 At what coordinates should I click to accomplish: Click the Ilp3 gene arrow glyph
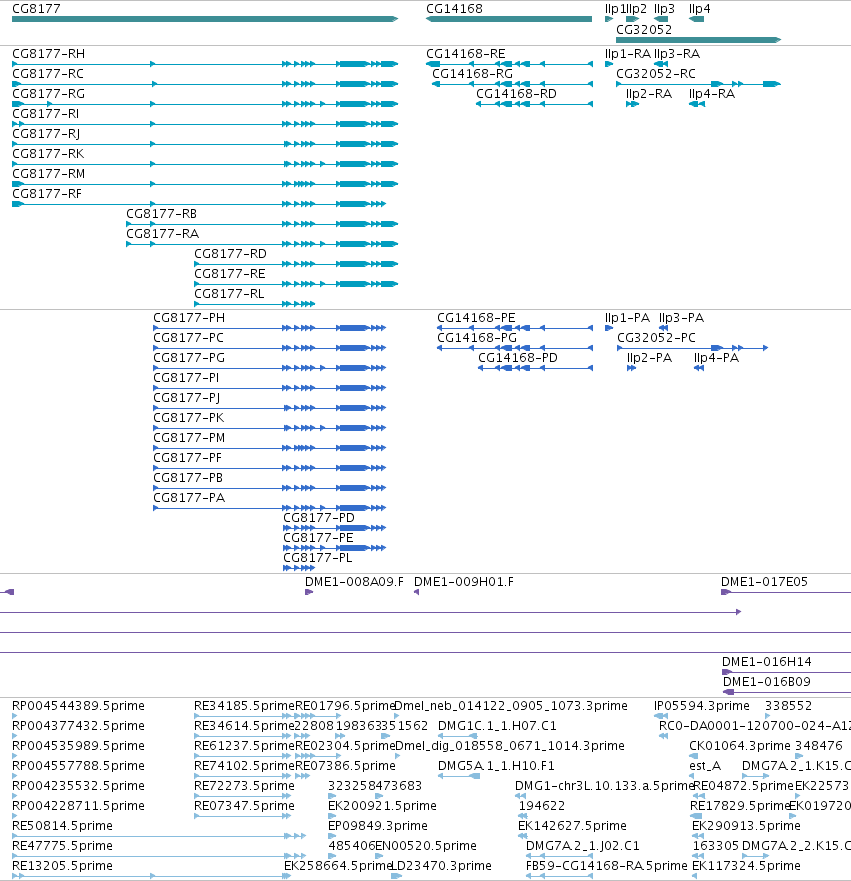(661, 19)
